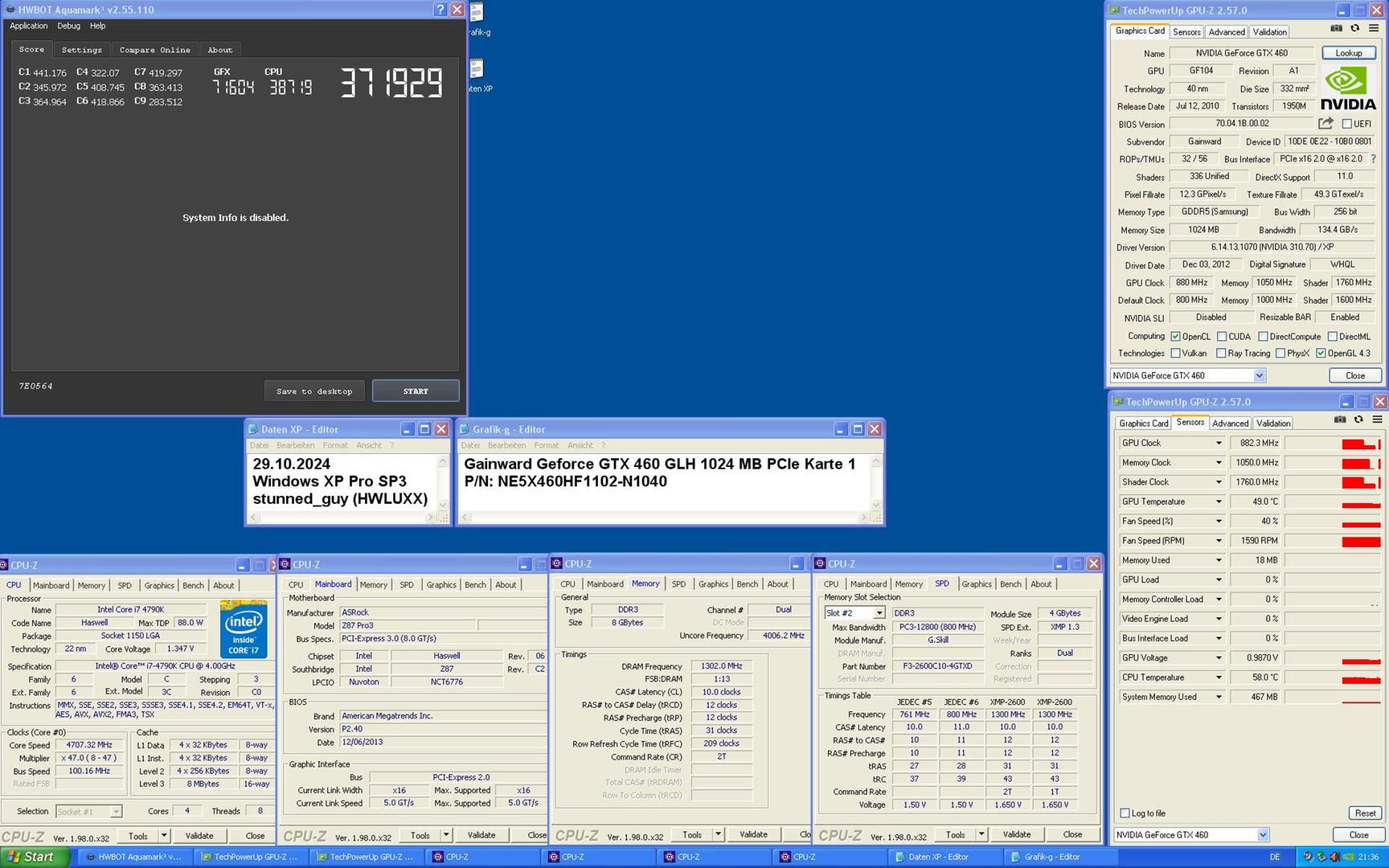1389x868 pixels.
Task: Open the graphics card selector in GPU-Z Graphics Card window
Action: 1188,375
